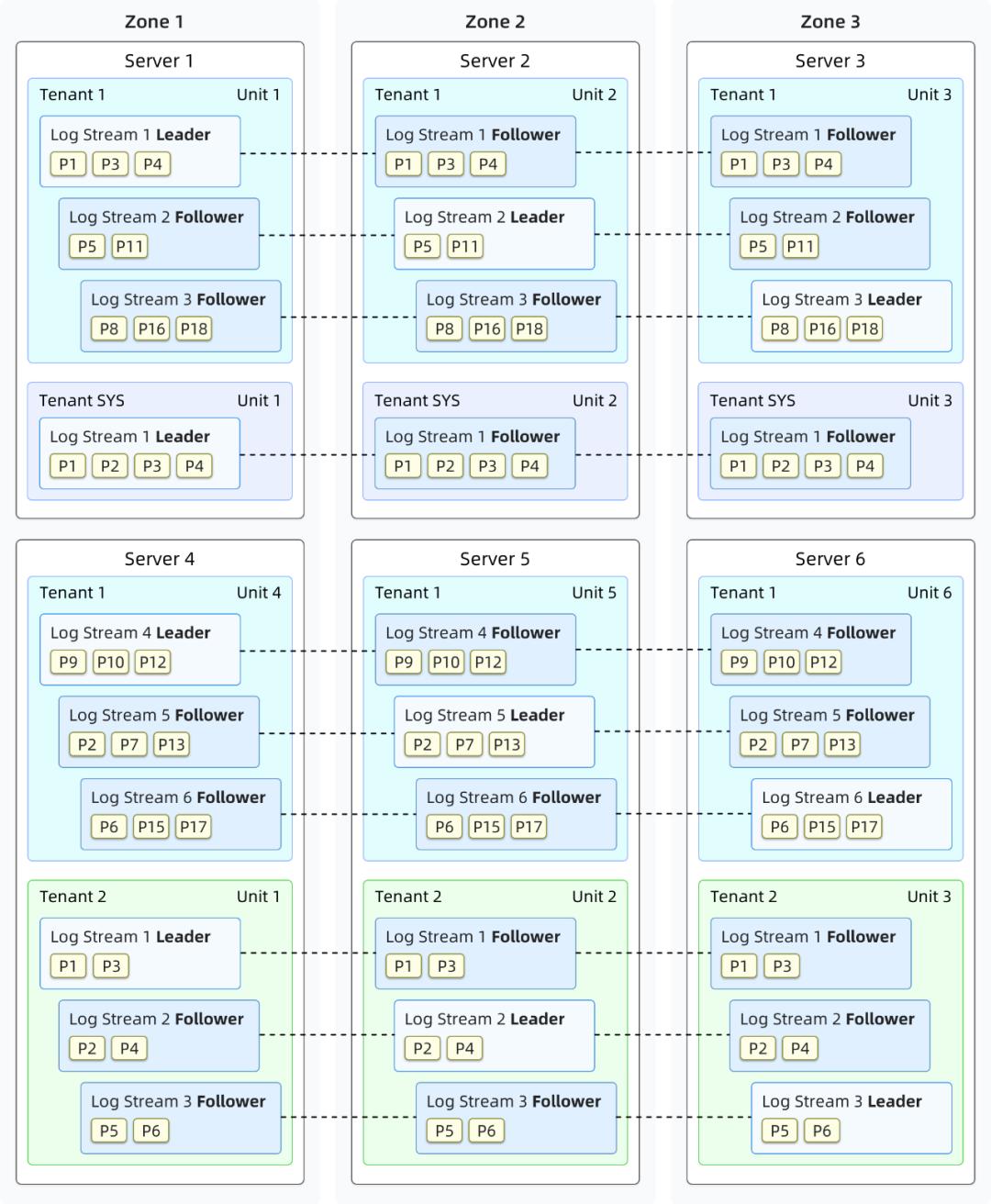Image resolution: width=991 pixels, height=1204 pixels.
Task: Click Tenant 1 label on Server 1
Action: 72,95
